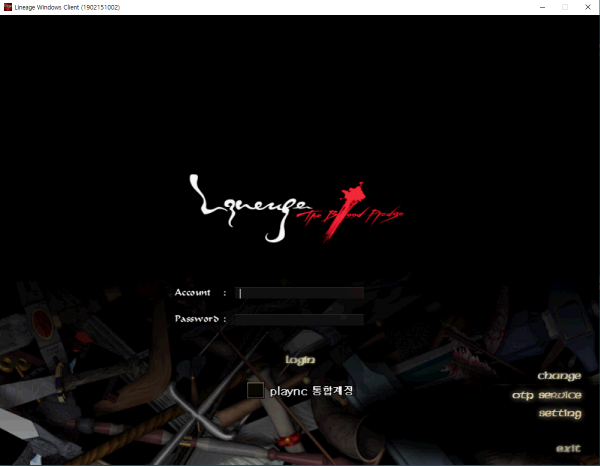Open the setting menu
Screen dimensions: 600x466
(560, 414)
